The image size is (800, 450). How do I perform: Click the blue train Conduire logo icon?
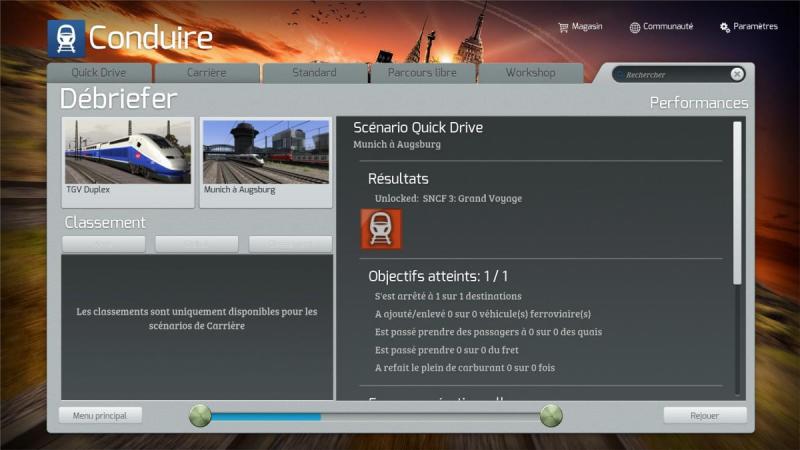click(66, 38)
